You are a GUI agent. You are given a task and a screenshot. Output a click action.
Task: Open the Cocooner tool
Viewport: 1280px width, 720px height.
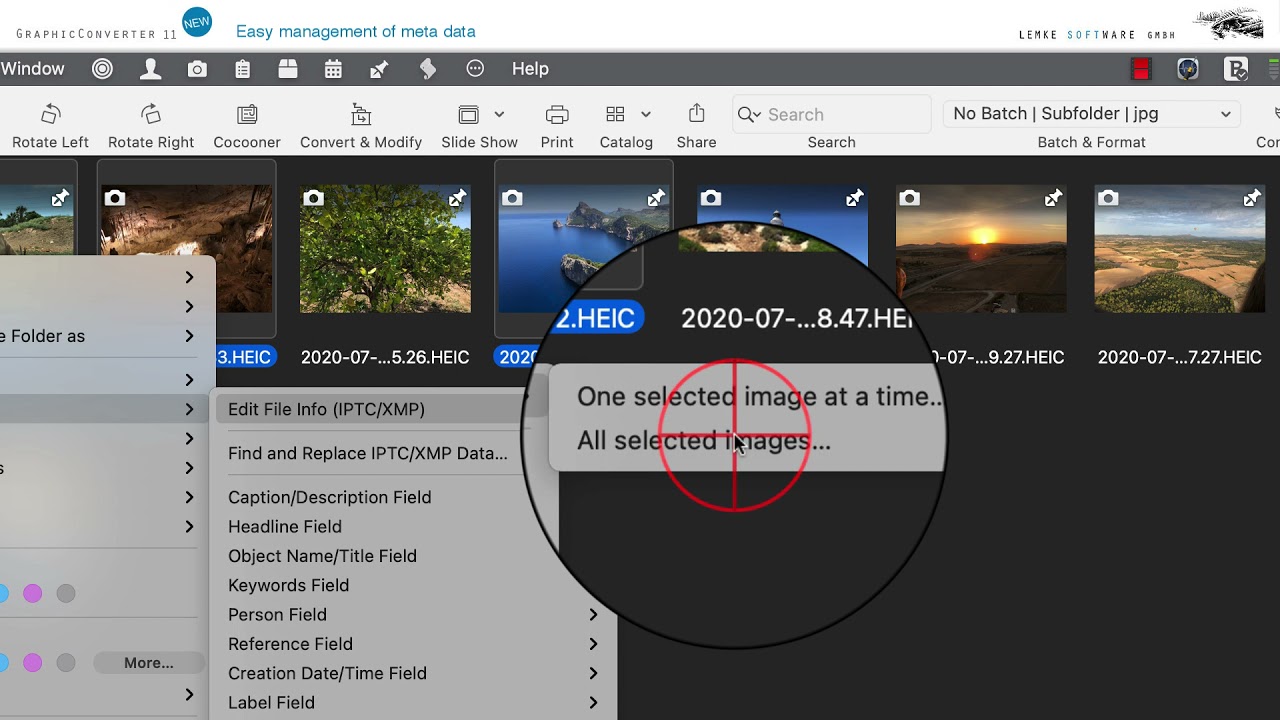tap(247, 114)
